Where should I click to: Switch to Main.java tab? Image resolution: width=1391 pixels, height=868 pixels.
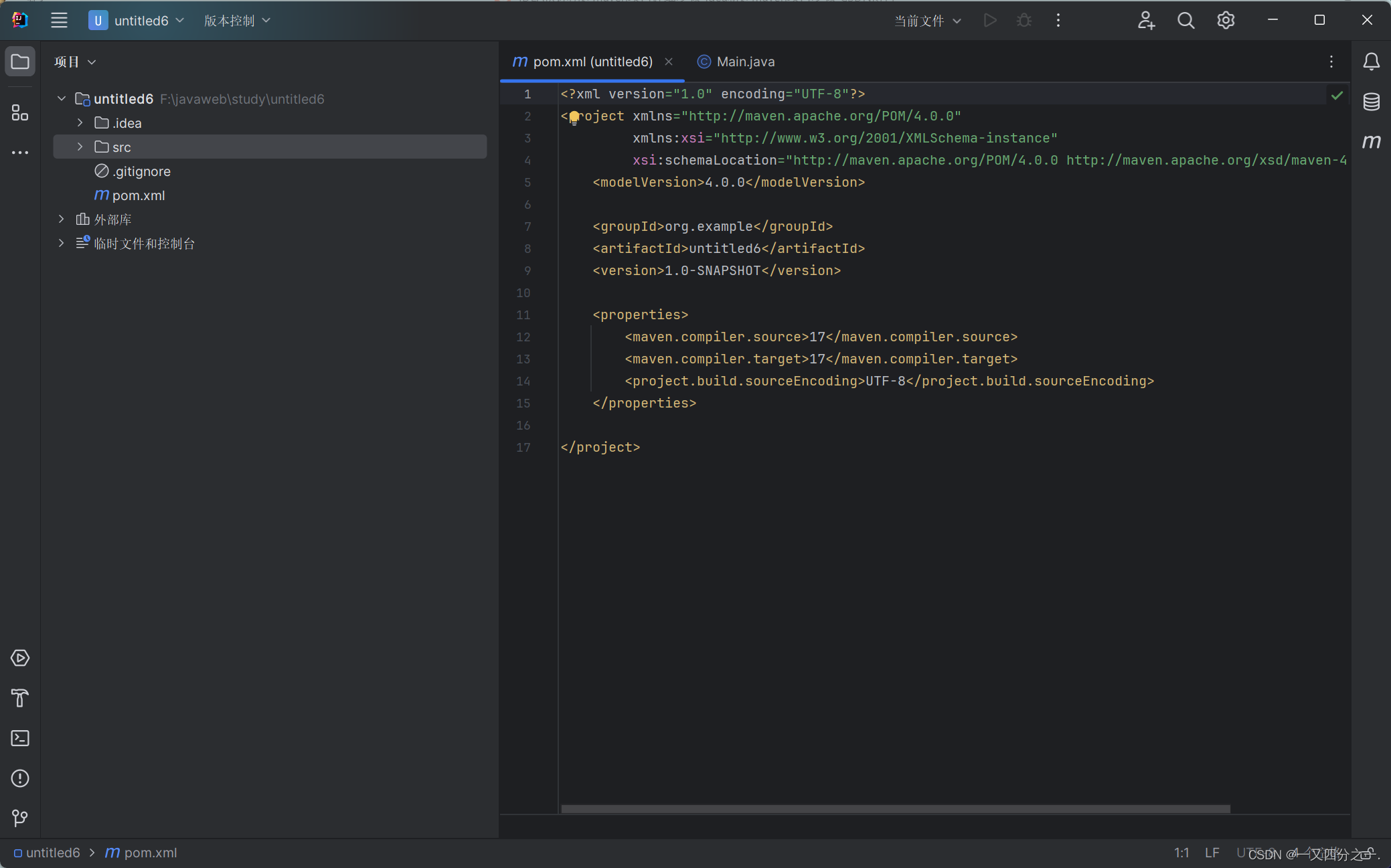coord(746,61)
